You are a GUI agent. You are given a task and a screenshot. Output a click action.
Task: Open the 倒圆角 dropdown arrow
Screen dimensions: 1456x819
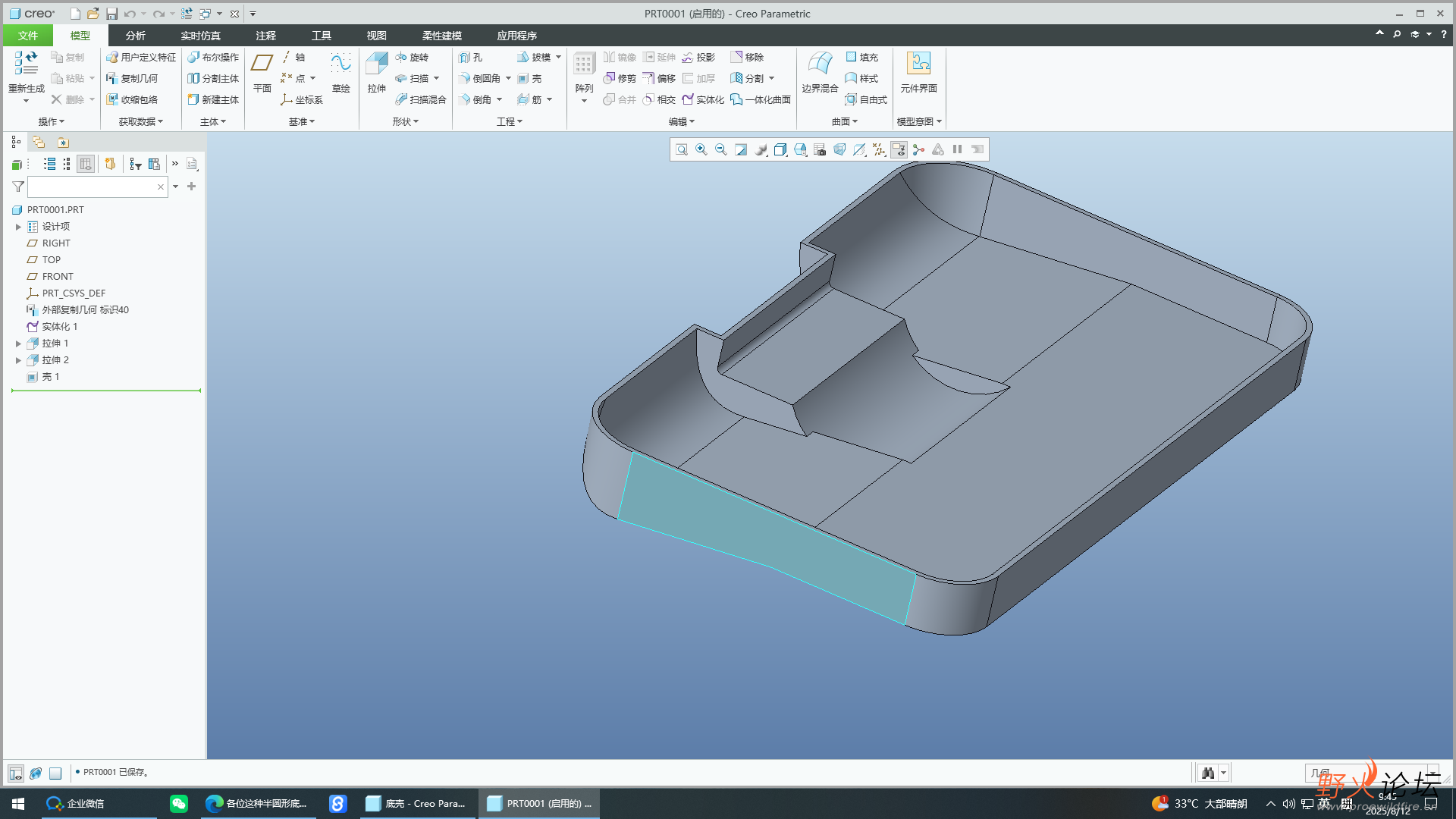click(509, 78)
